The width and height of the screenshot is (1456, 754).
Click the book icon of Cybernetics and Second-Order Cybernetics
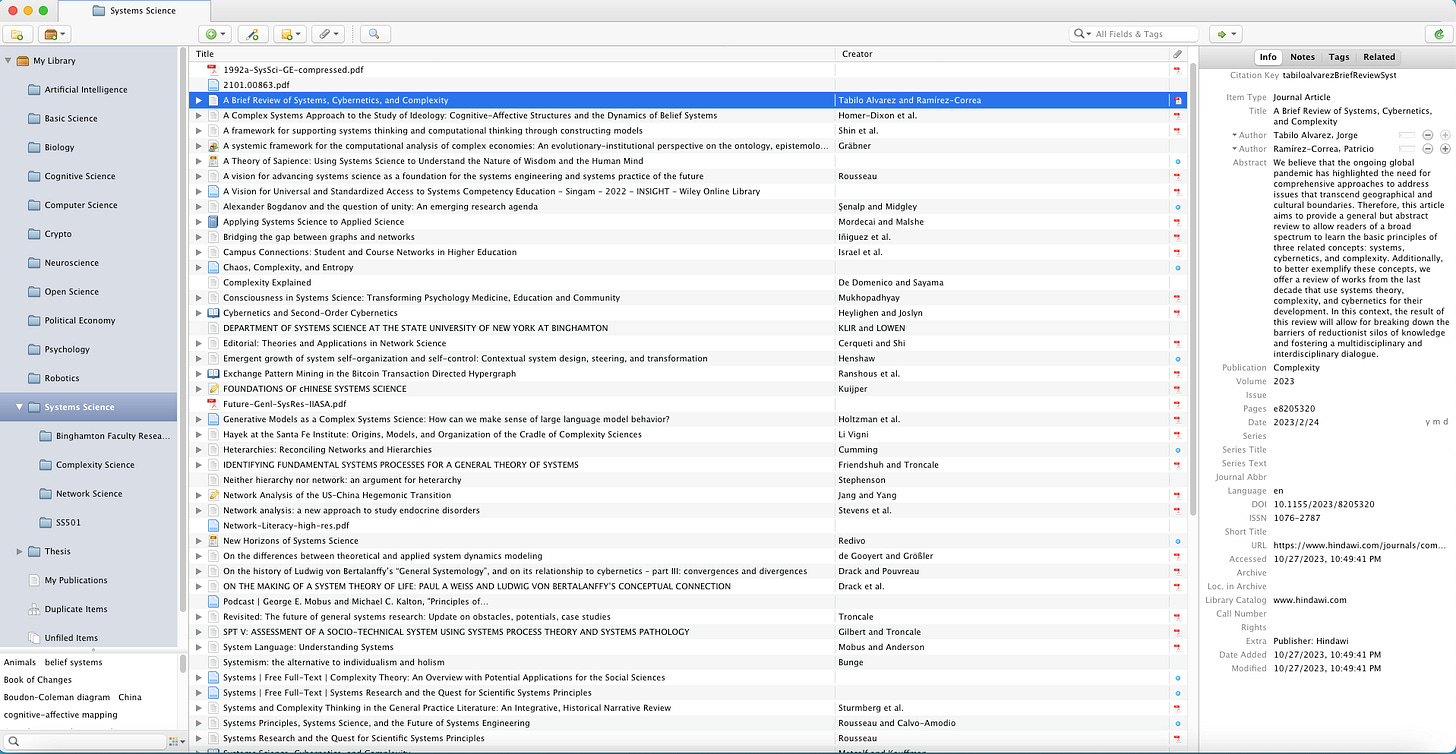click(212, 313)
